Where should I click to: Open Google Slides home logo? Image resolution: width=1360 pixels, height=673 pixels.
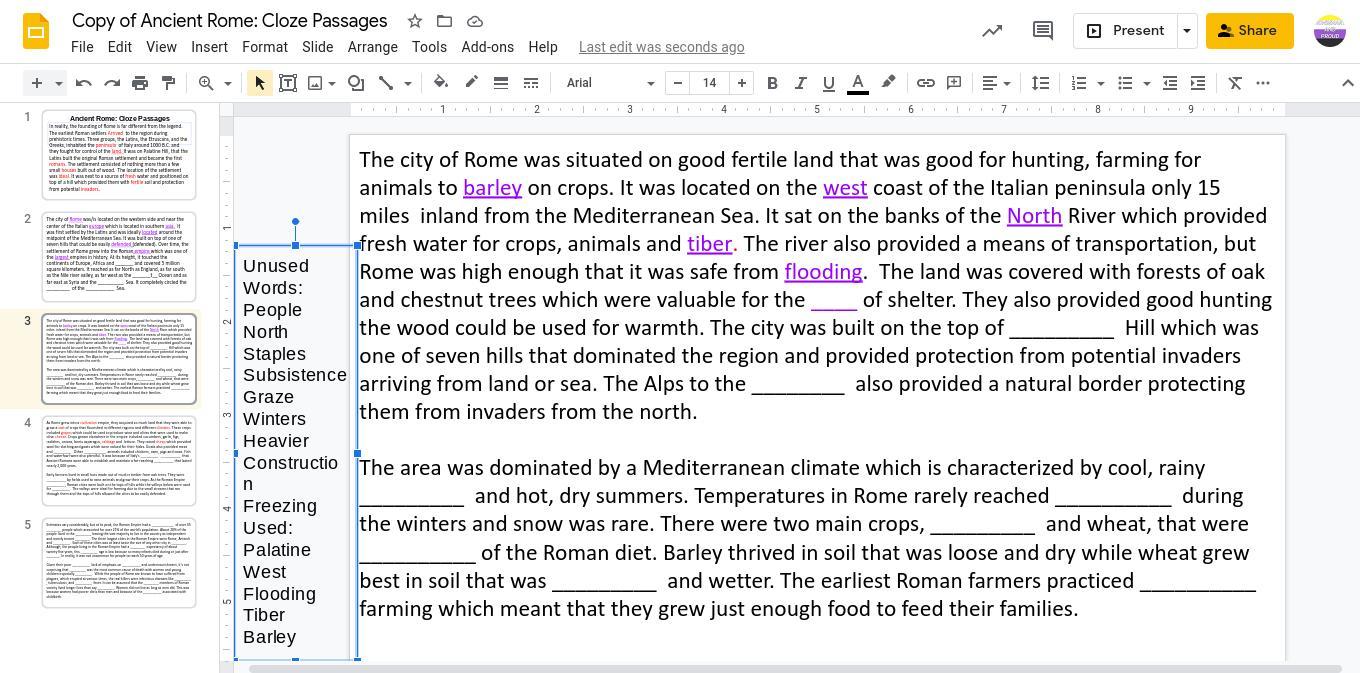pyautogui.click(x=36, y=31)
